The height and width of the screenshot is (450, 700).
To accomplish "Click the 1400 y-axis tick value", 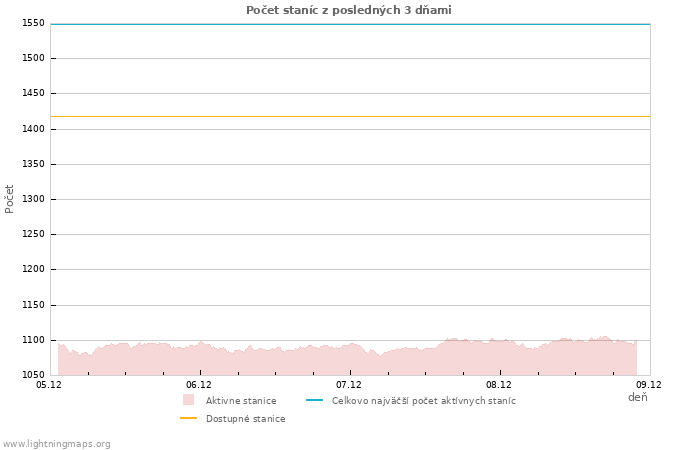I will (x=33, y=129).
